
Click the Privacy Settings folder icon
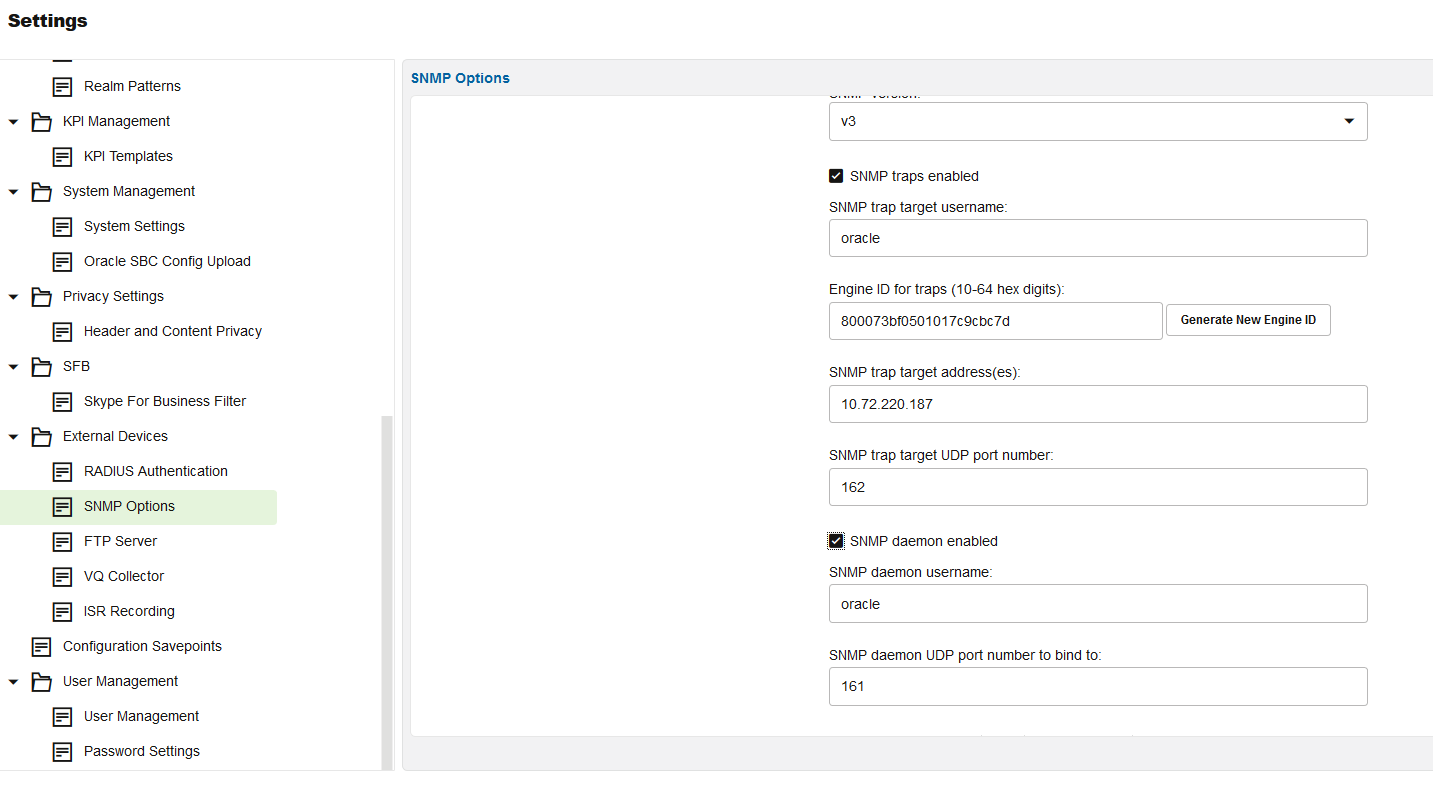tap(41, 297)
